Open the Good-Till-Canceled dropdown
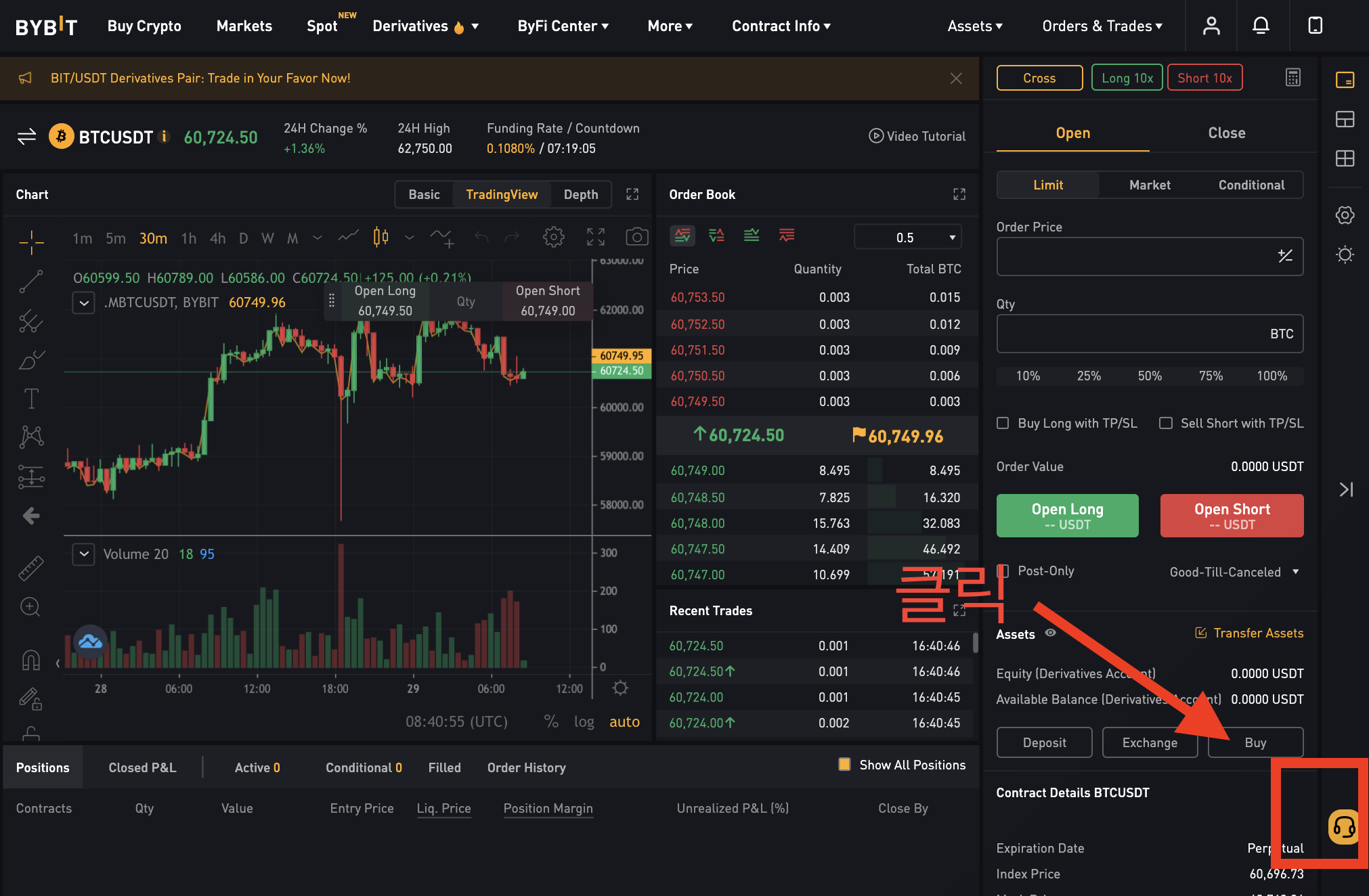 tap(1234, 572)
